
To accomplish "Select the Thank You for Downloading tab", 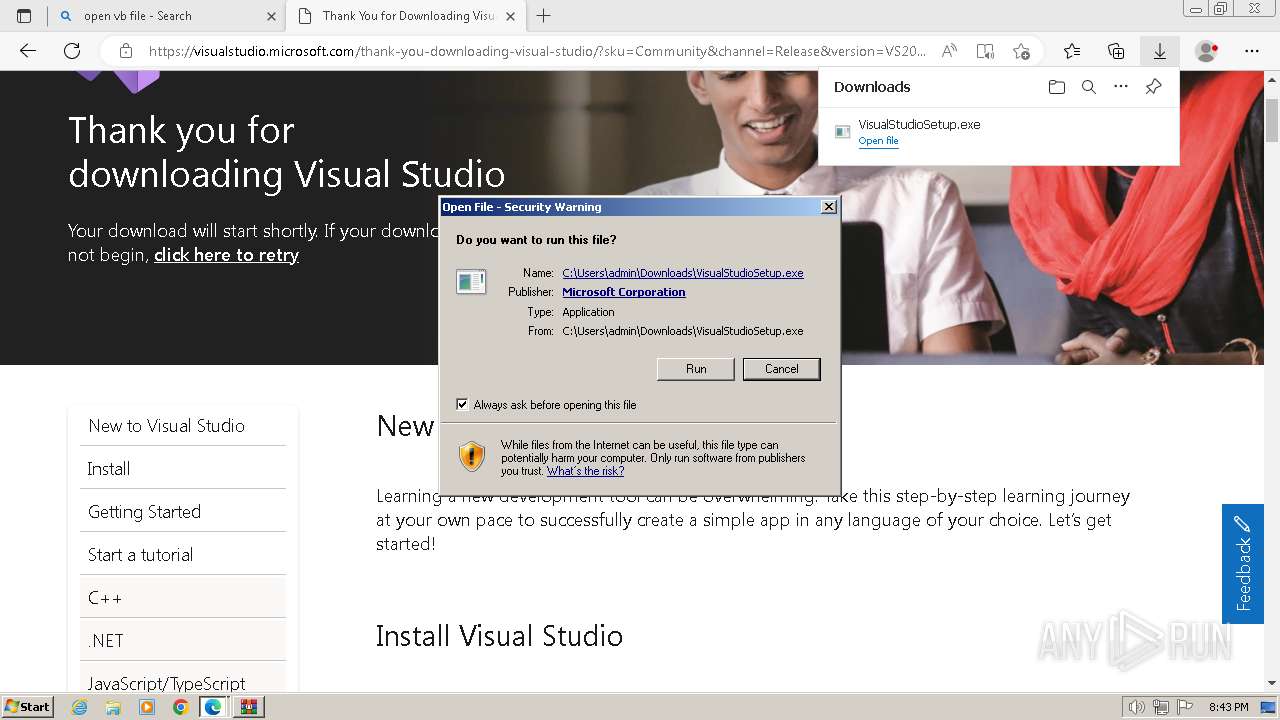I will [405, 16].
